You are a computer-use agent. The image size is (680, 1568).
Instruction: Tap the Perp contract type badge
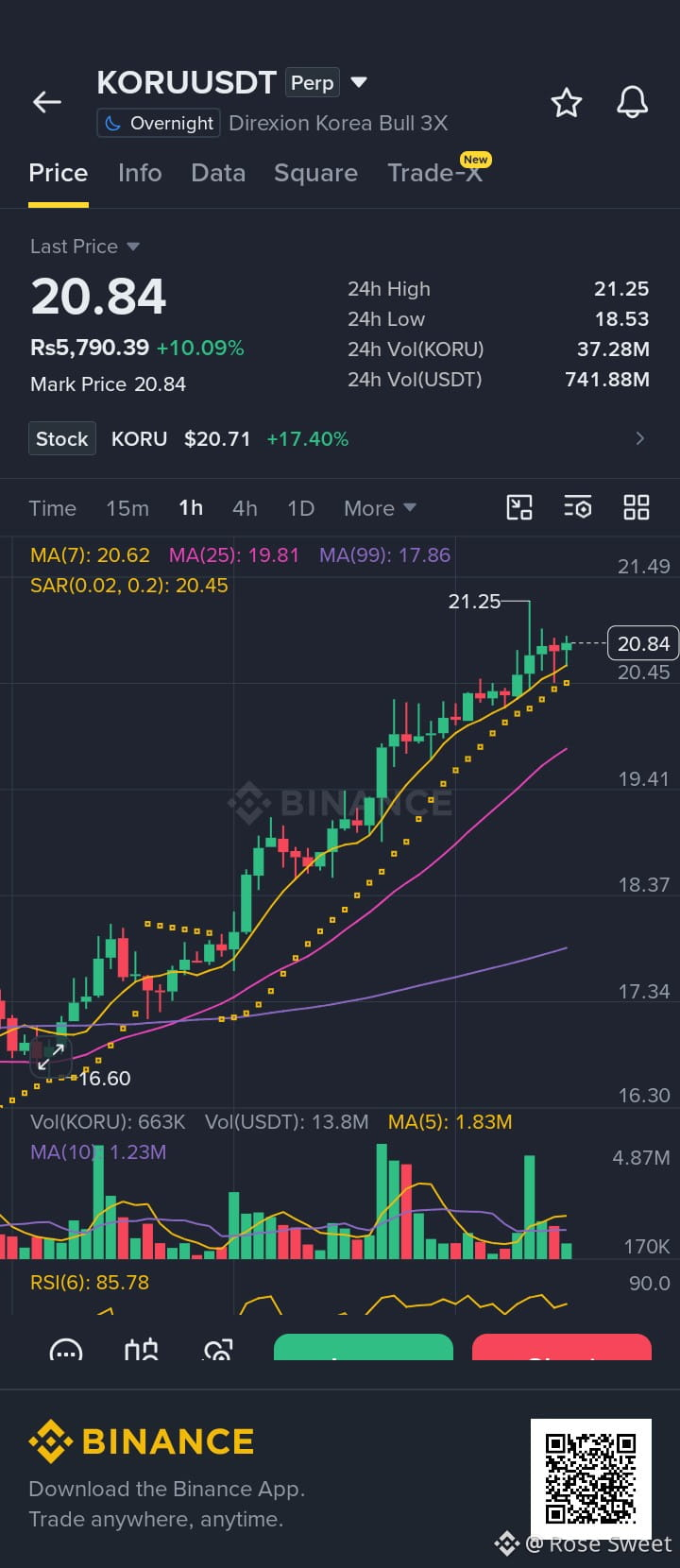coord(313,83)
